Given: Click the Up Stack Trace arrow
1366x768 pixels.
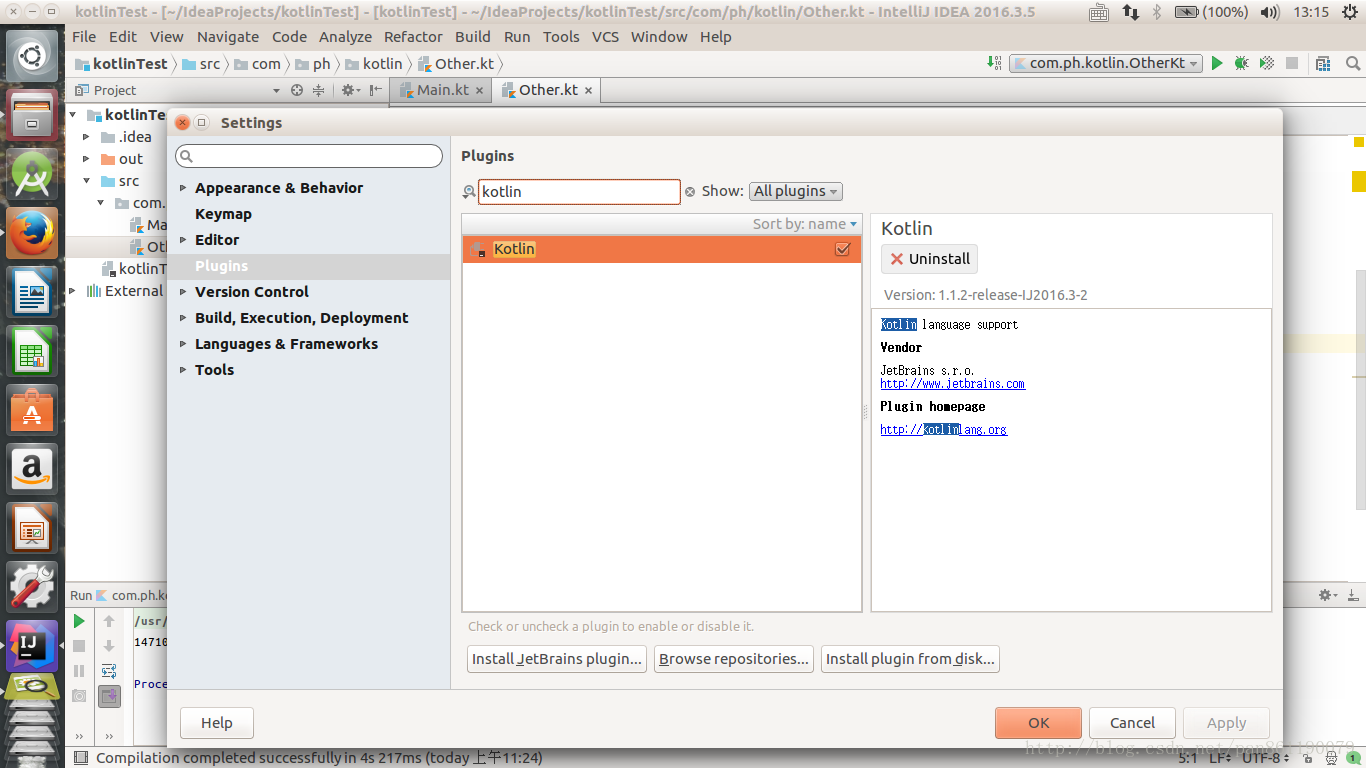Looking at the screenshot, I should (109, 621).
